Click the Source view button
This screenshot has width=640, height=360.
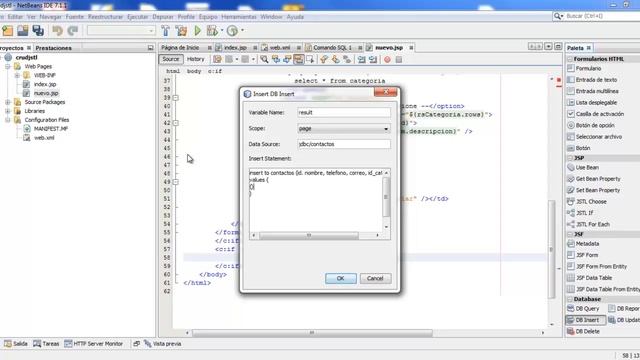click(171, 59)
